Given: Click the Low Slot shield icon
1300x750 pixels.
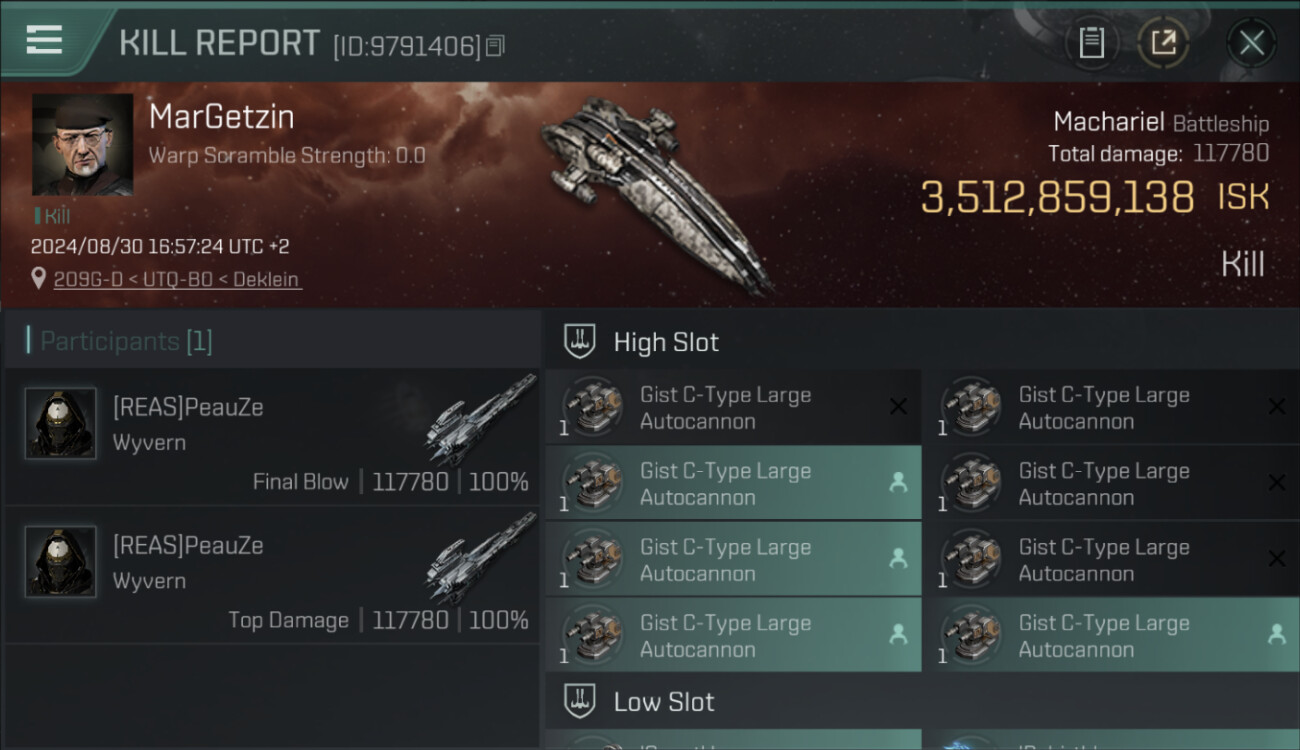Looking at the screenshot, I should 581,701.
